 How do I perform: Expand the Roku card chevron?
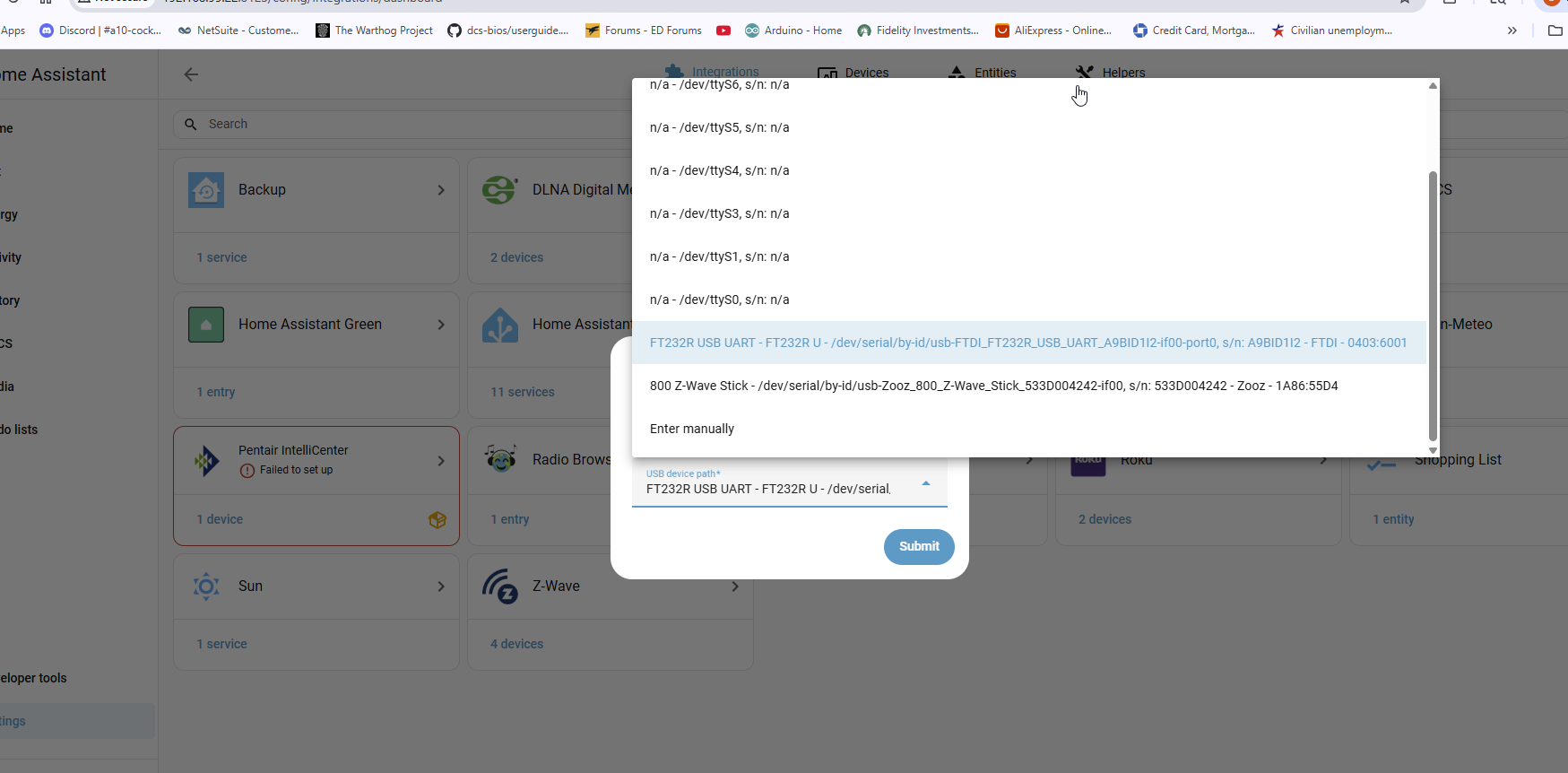(1323, 460)
